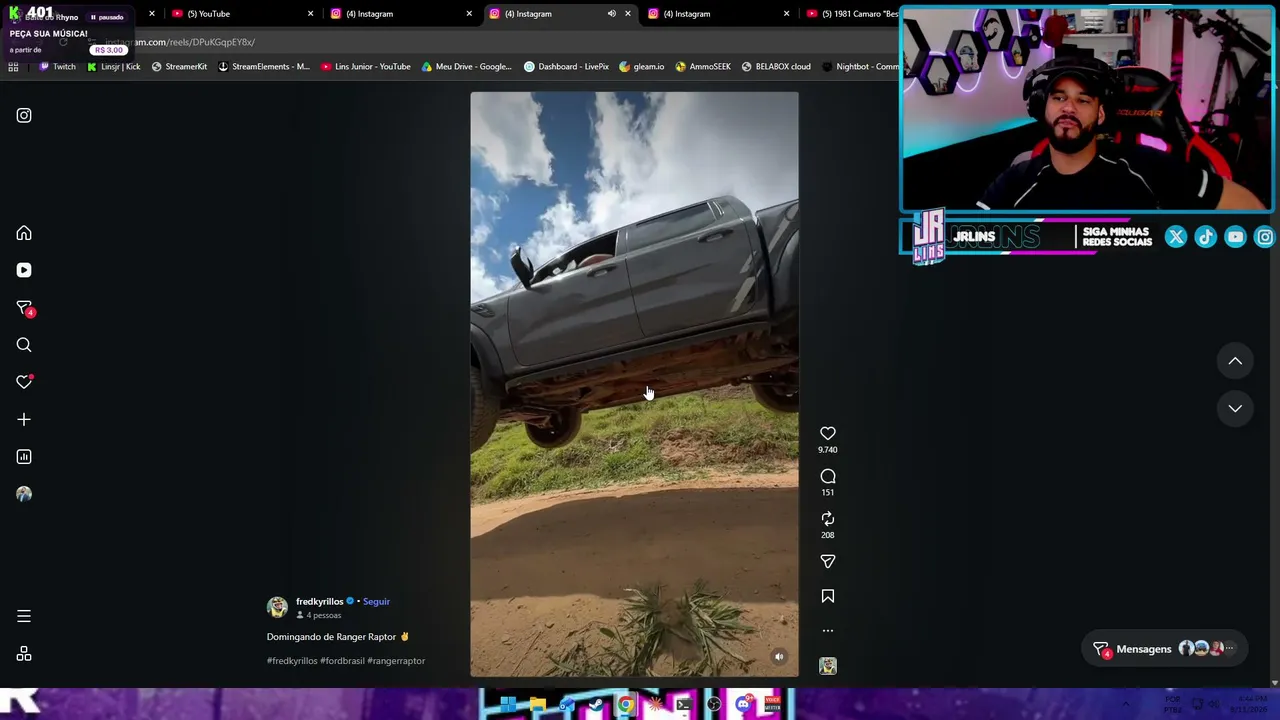Click the #rangerraptor hashtag

pyautogui.click(x=396, y=661)
